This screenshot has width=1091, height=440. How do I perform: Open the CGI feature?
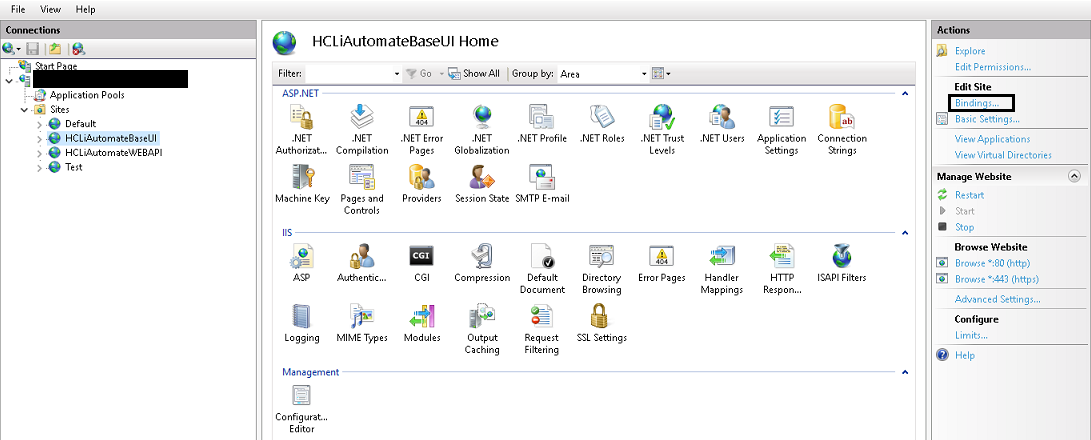[x=422, y=263]
